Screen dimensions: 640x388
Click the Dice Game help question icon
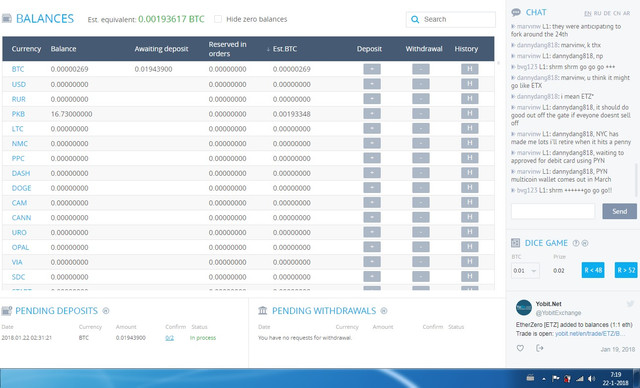tap(576, 243)
